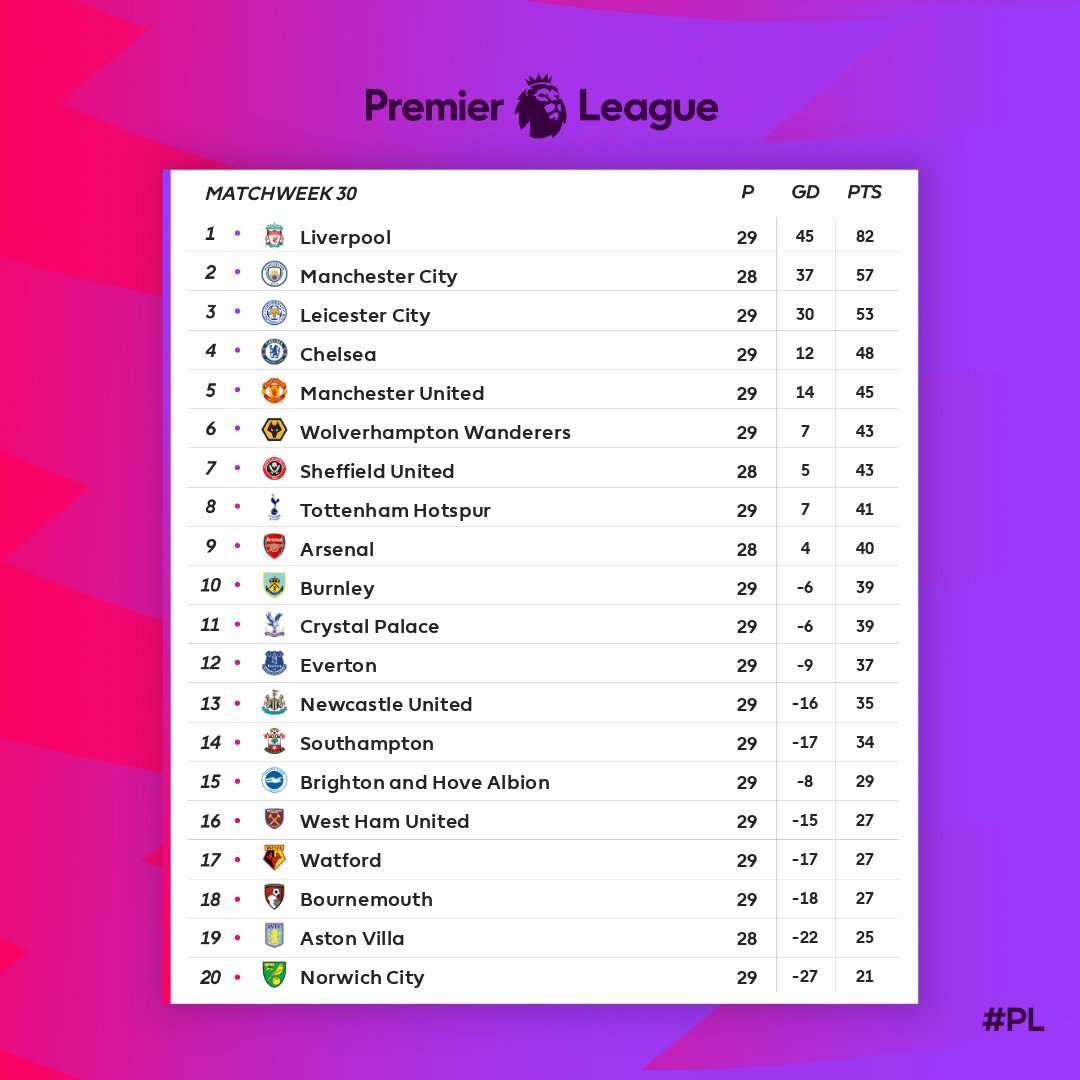The height and width of the screenshot is (1080, 1080).
Task: Select the Norwich City canary badge
Action: pos(274,976)
